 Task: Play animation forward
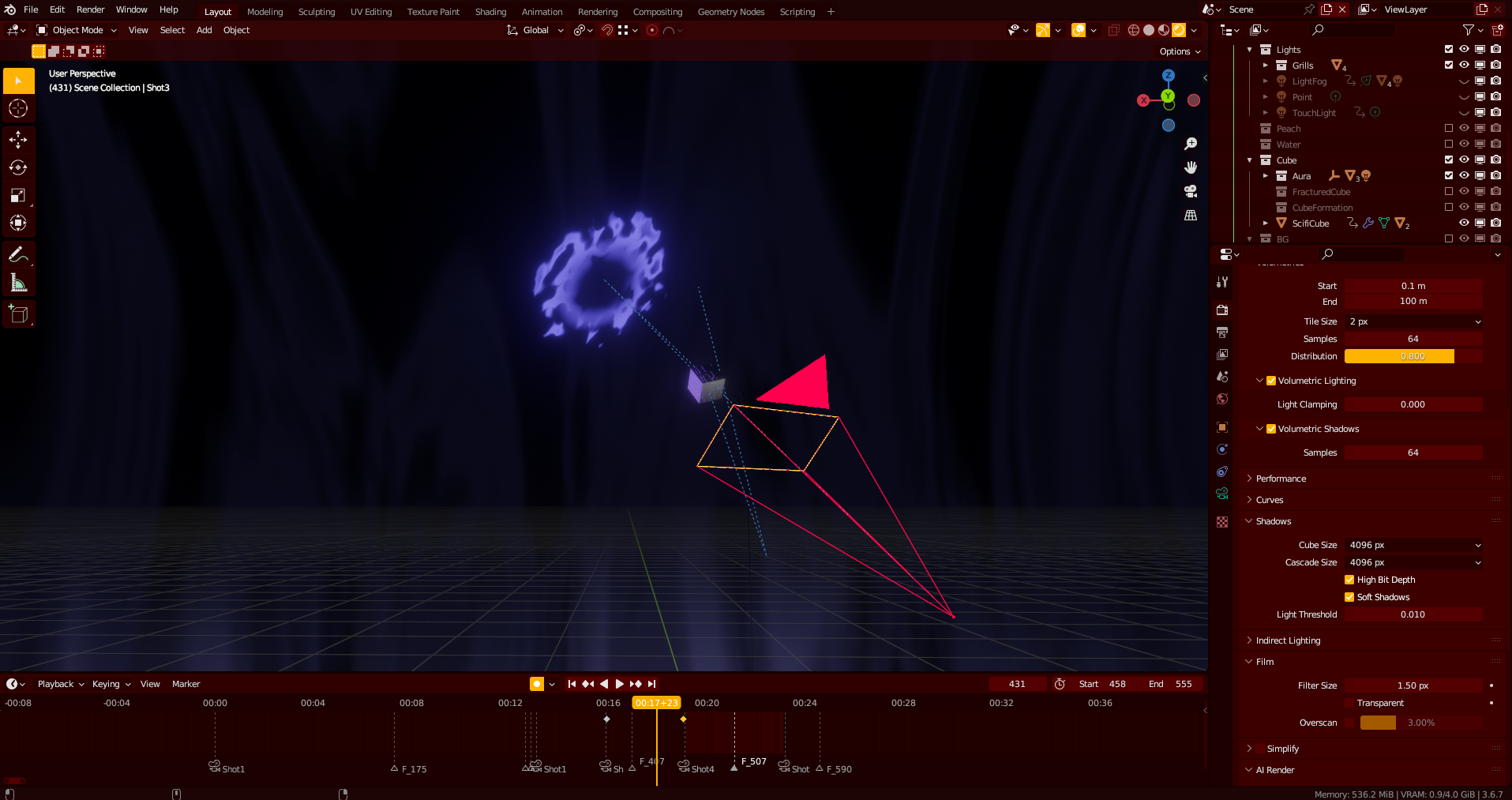620,684
